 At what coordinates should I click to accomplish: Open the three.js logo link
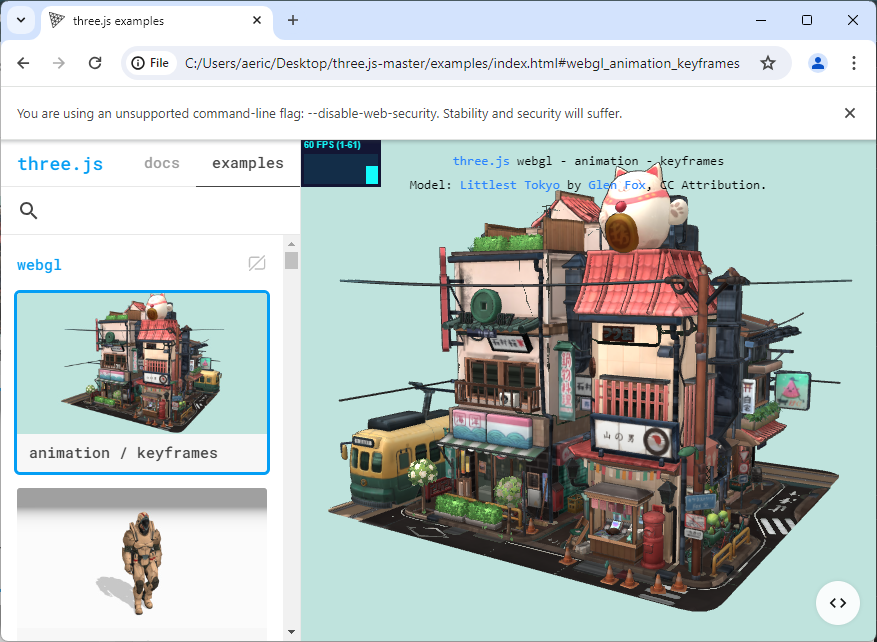coord(60,164)
